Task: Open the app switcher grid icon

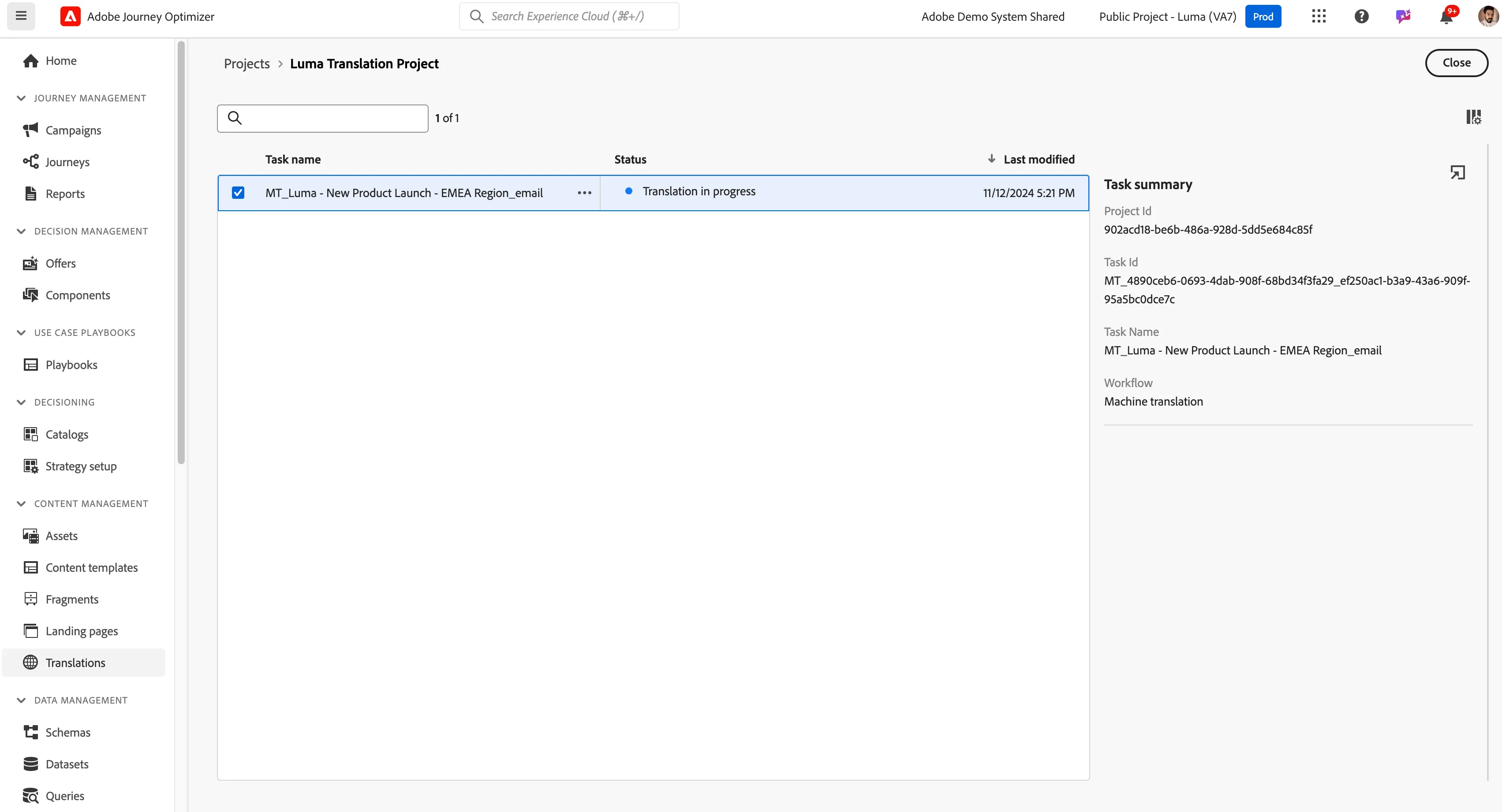Action: click(1319, 16)
